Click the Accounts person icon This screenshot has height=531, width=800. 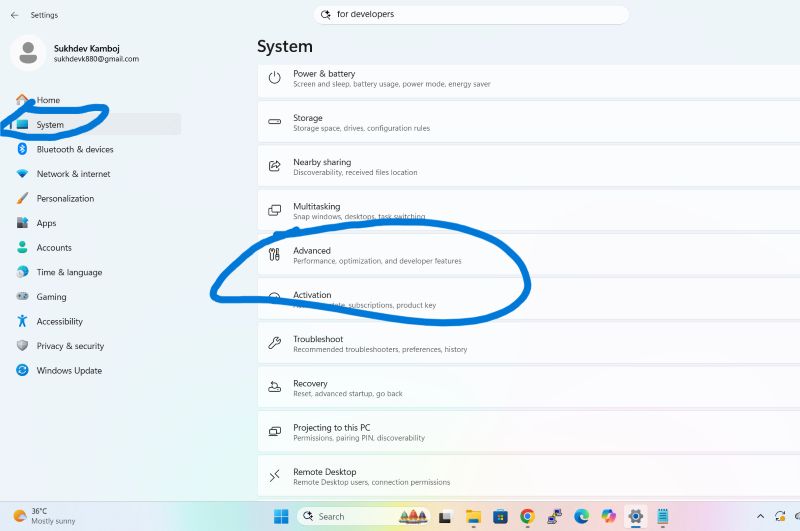pyautogui.click(x=22, y=247)
